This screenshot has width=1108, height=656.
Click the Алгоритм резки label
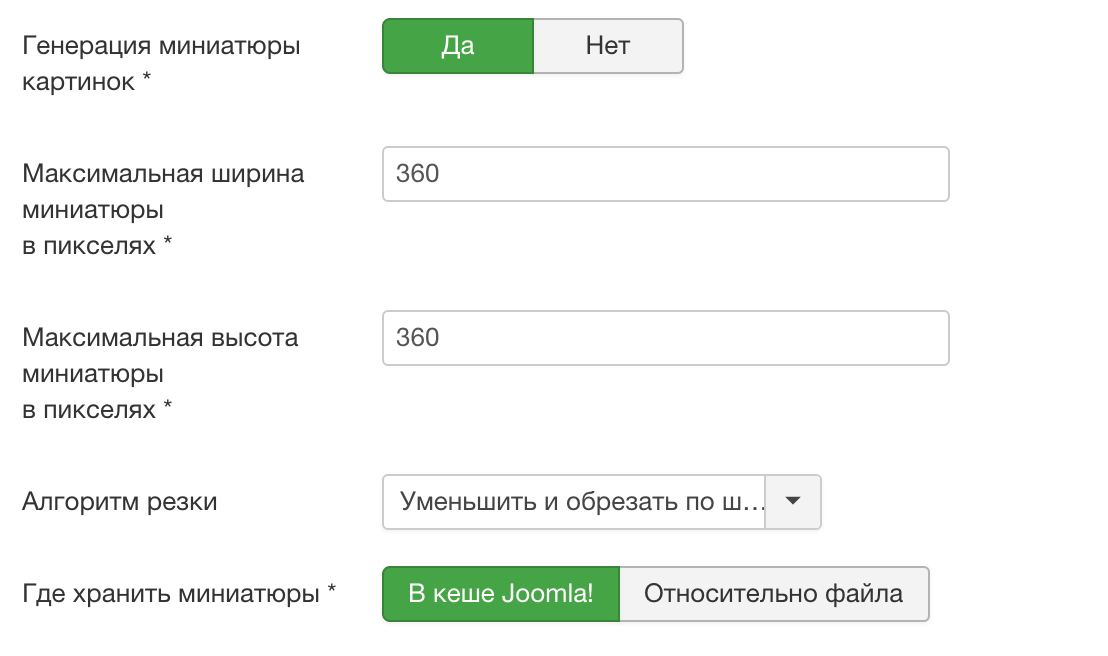click(120, 501)
